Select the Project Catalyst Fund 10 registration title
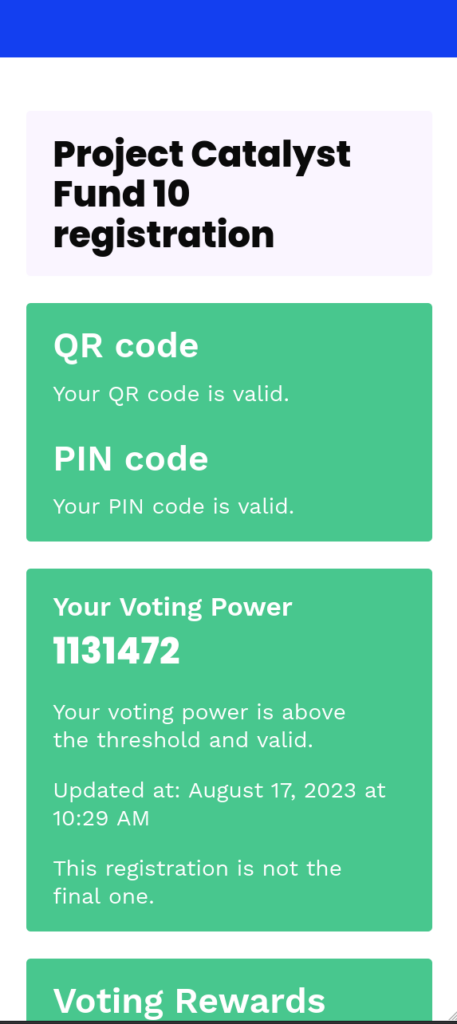Image resolution: width=457 pixels, height=1024 pixels. click(202, 194)
